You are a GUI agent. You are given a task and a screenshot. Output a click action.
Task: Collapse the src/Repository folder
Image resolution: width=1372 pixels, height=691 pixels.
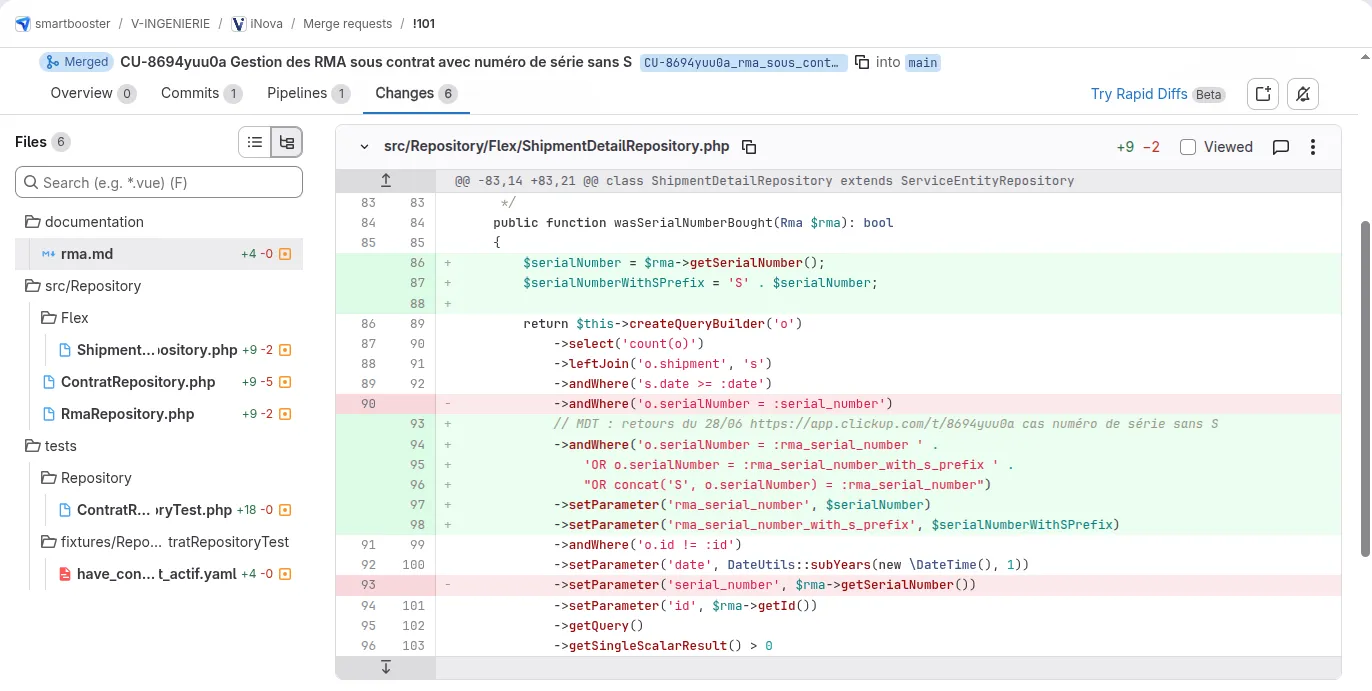83,286
